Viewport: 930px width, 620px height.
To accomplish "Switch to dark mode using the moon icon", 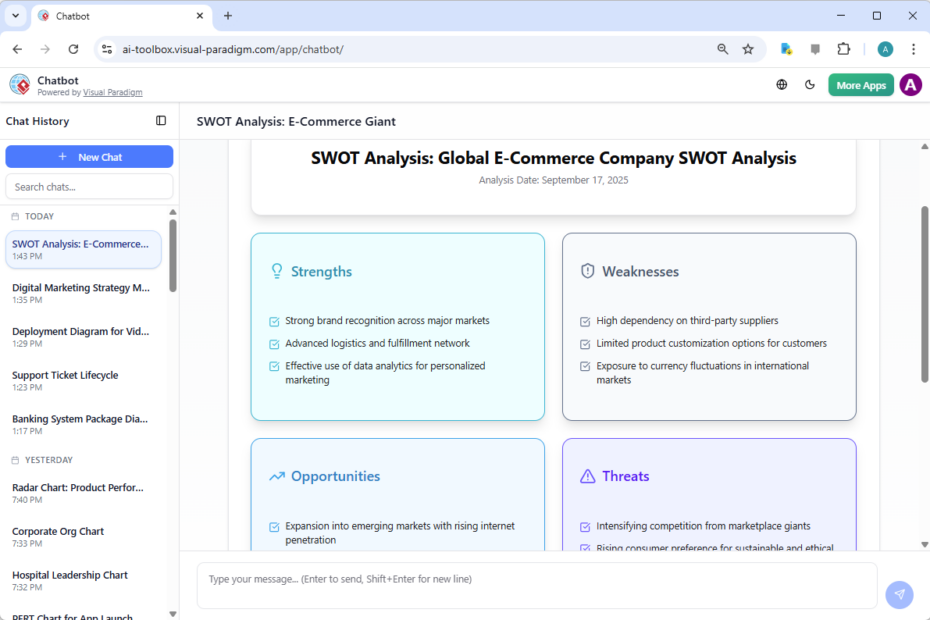I will click(810, 84).
